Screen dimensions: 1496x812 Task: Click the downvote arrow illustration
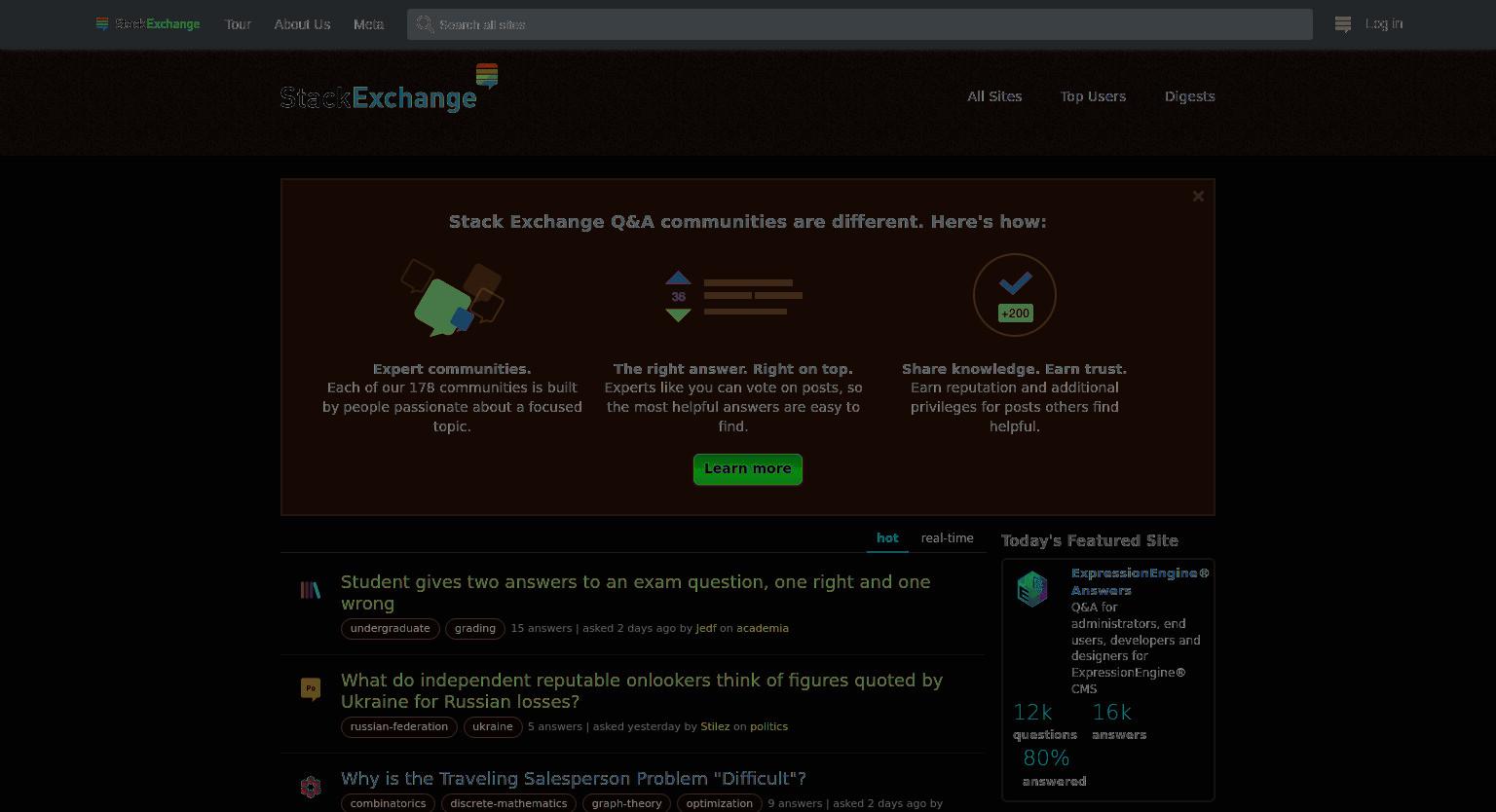coord(678,314)
